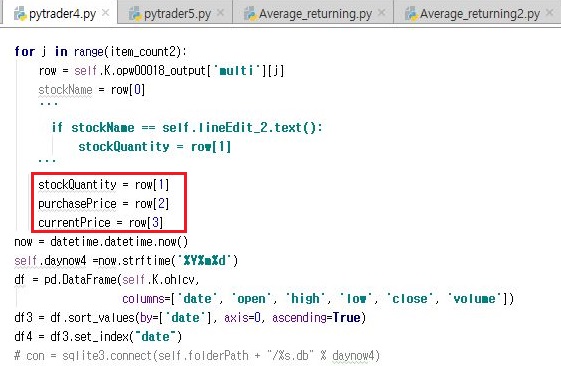Click the 'volume' string in columns list

pos(475,299)
